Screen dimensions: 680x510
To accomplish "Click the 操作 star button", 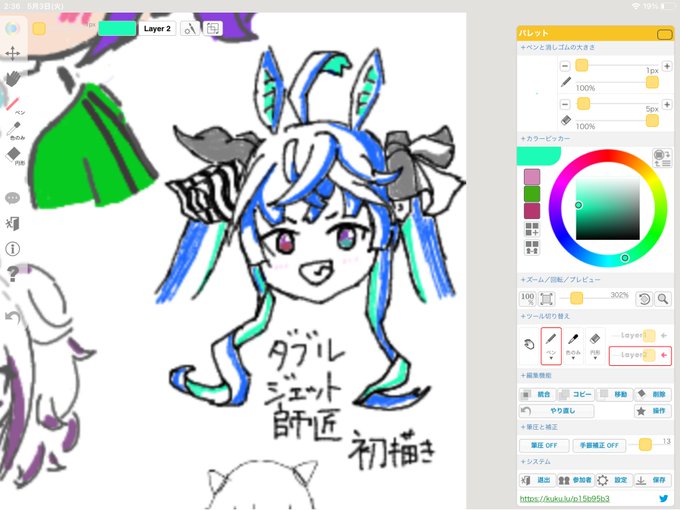I will tap(652, 411).
